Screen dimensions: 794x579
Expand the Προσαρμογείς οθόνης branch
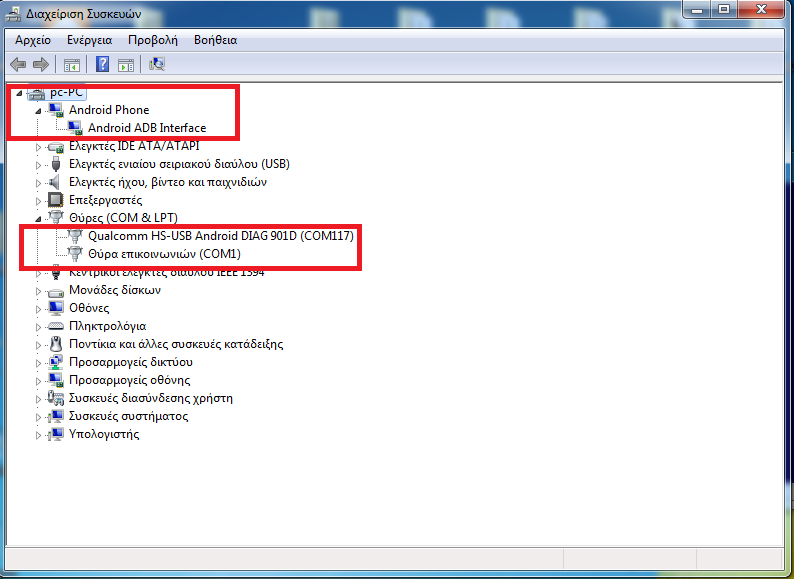[38, 381]
